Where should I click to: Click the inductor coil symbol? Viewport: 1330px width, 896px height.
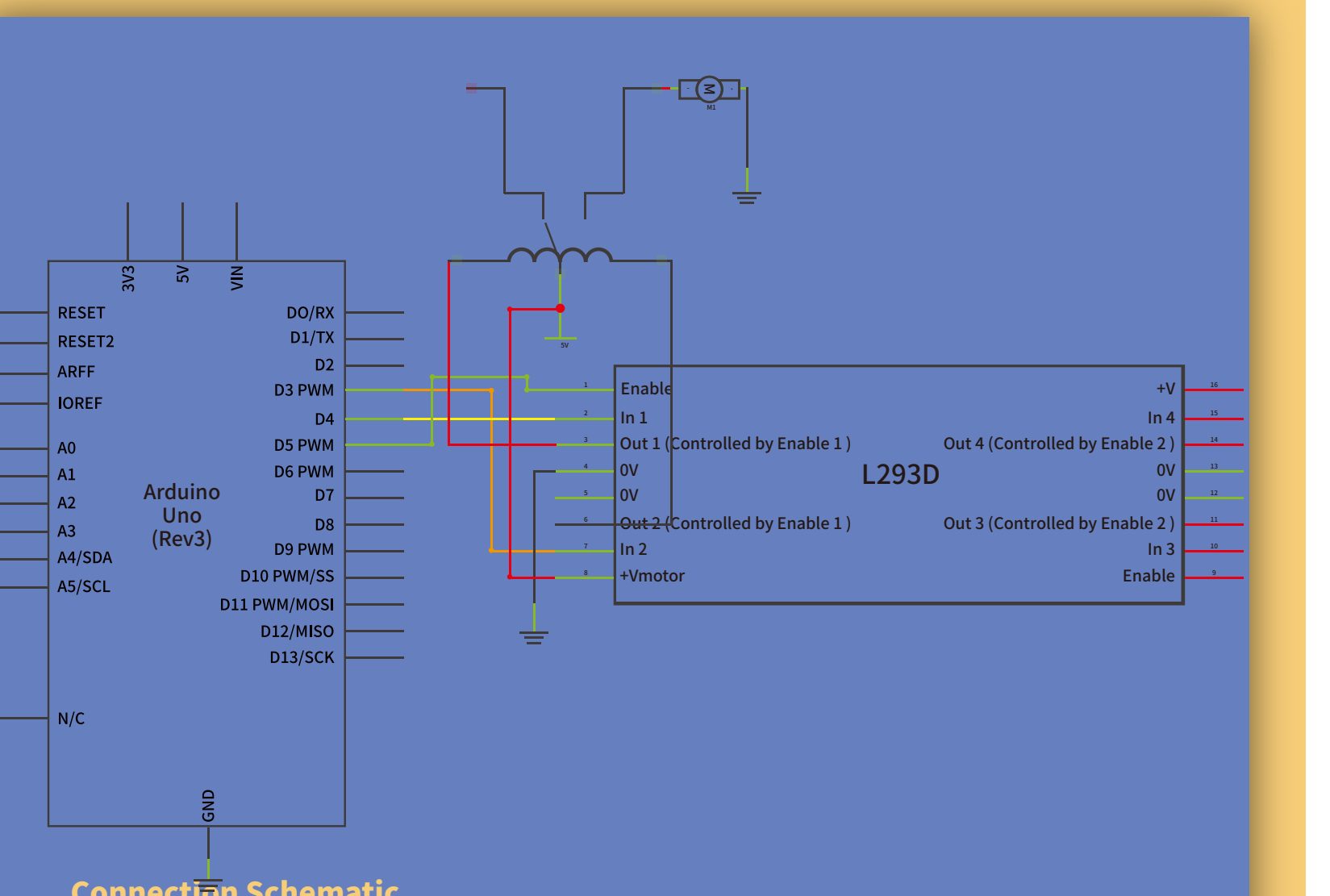(560, 255)
